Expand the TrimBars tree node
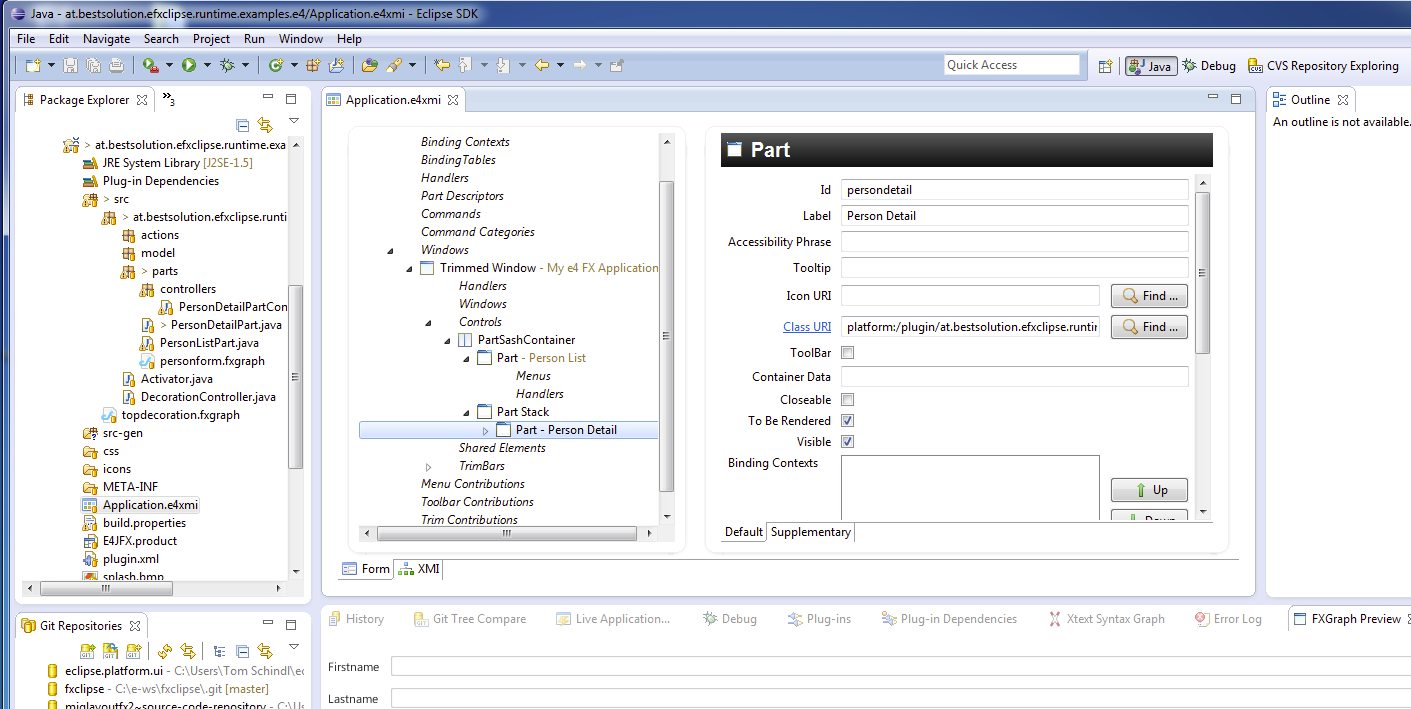The width and height of the screenshot is (1411, 709). (x=428, y=466)
